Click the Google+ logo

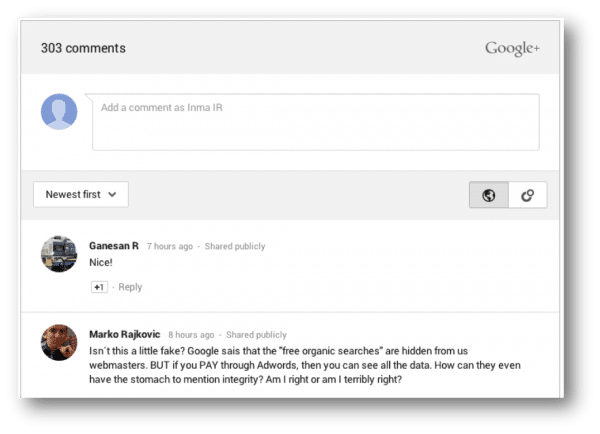pos(512,49)
